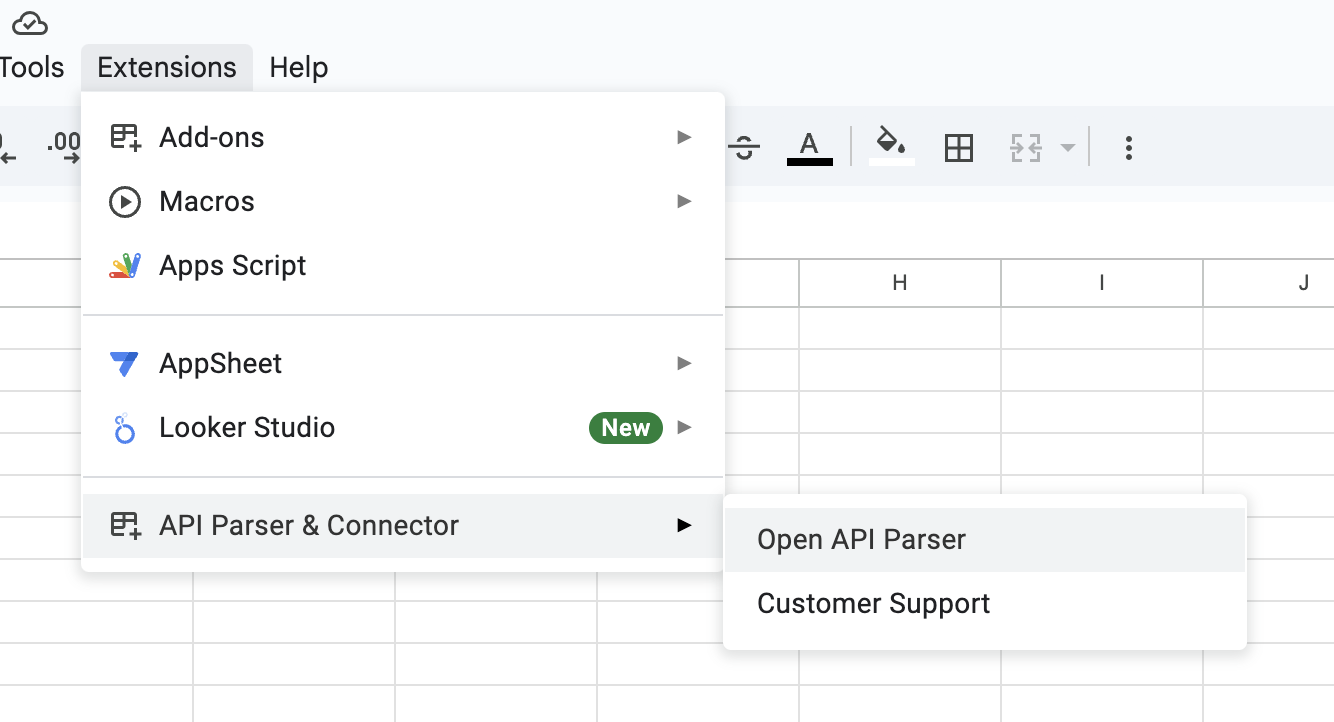Select column I header
This screenshot has width=1334, height=722.
point(1102,283)
